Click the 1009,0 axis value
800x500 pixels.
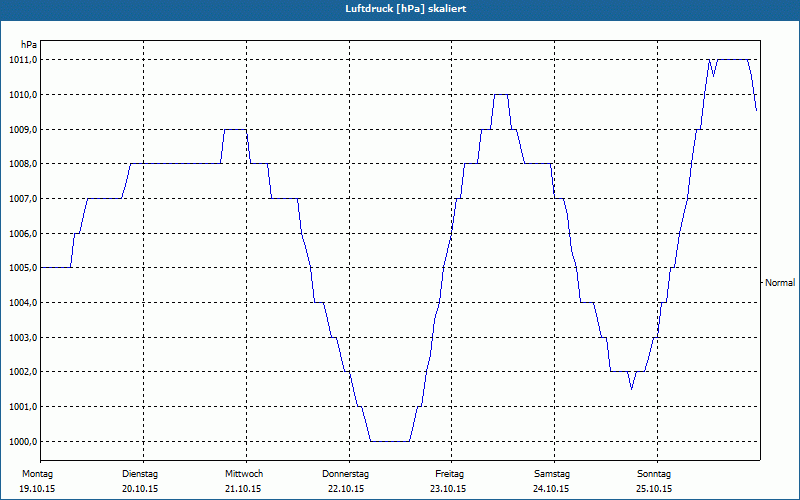(x=23, y=129)
